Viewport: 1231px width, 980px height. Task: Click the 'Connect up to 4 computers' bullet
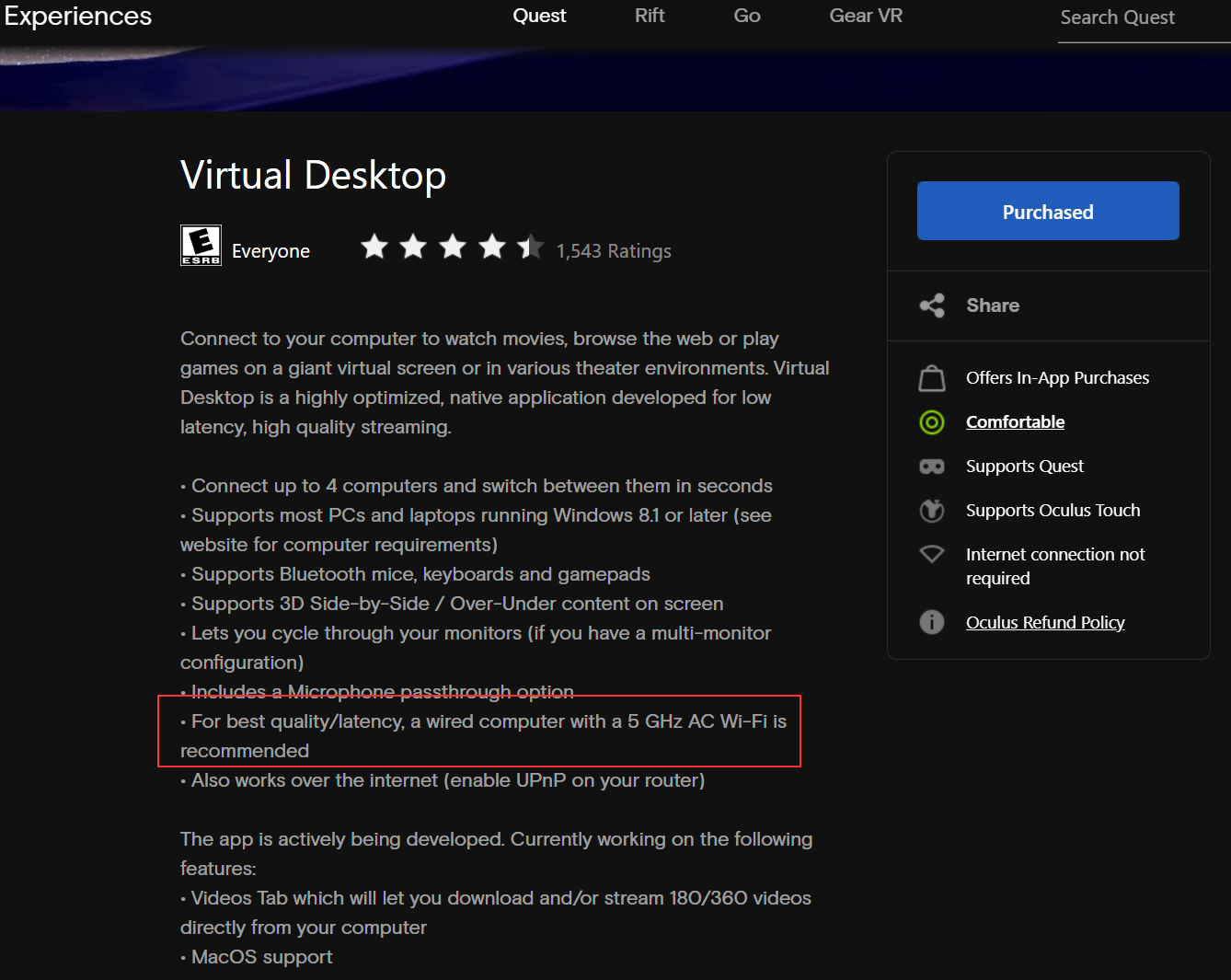pos(477,486)
